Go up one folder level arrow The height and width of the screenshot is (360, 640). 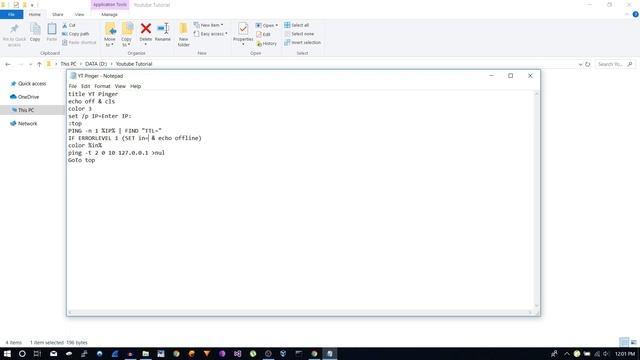point(39,64)
